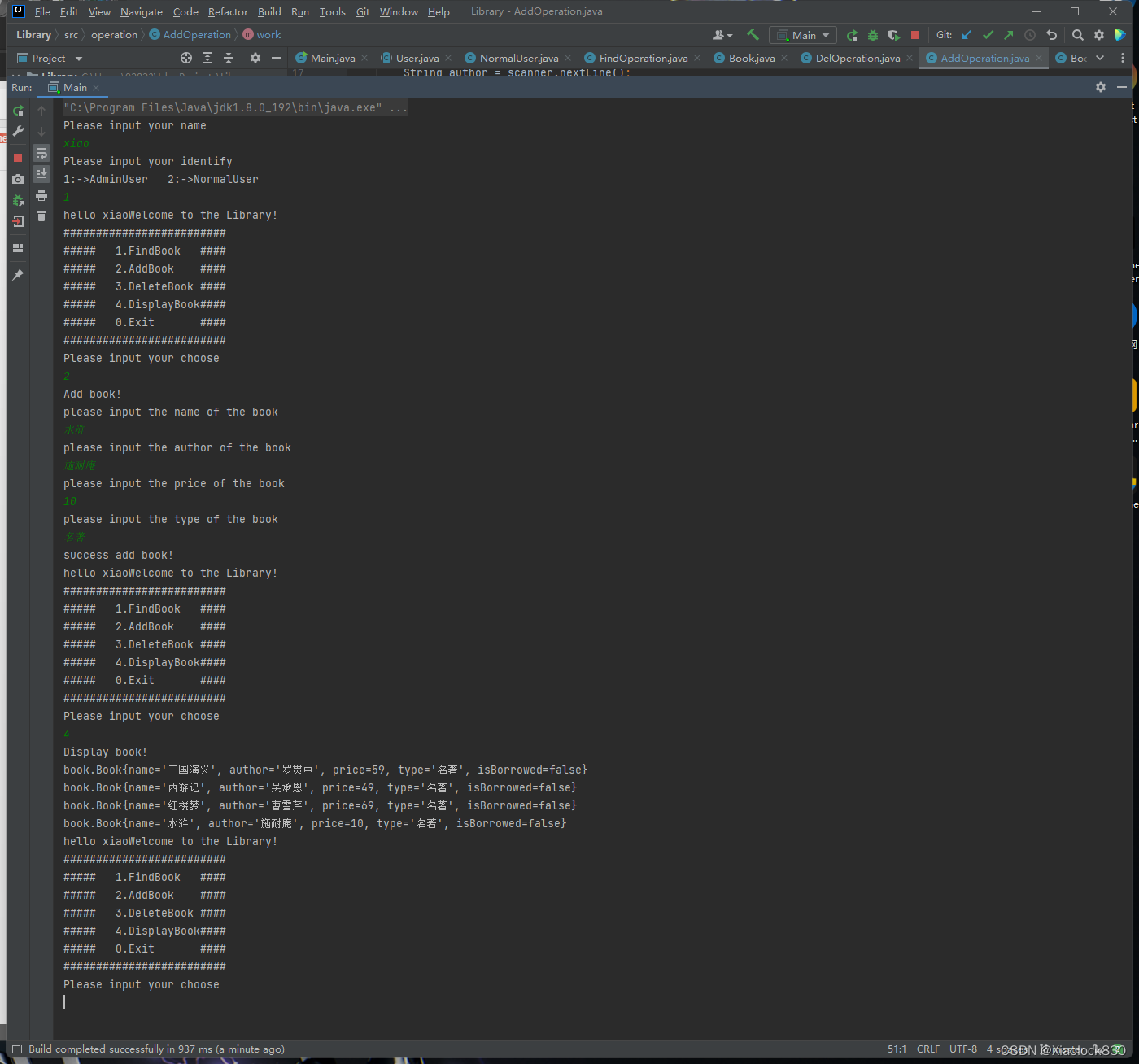Click the UTF-8 encoding status
This screenshot has height=1064, width=1139.
(963, 1049)
